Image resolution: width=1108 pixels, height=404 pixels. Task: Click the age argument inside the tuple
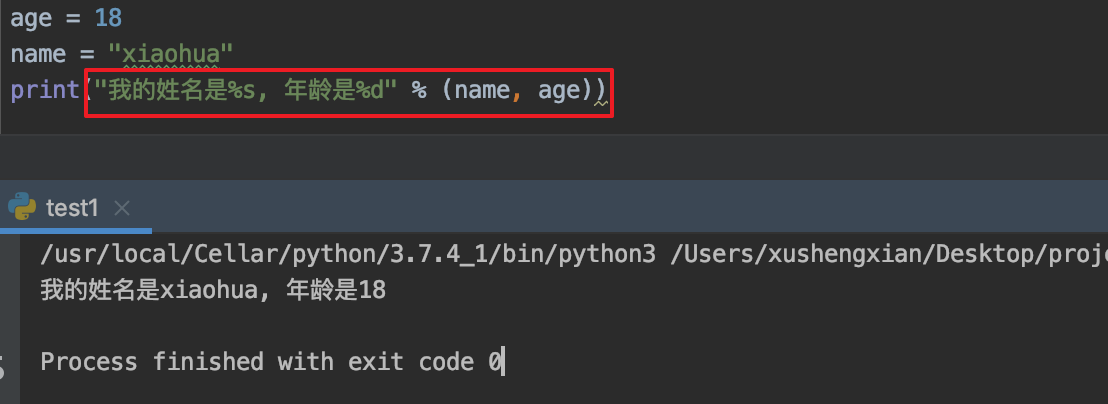558,90
